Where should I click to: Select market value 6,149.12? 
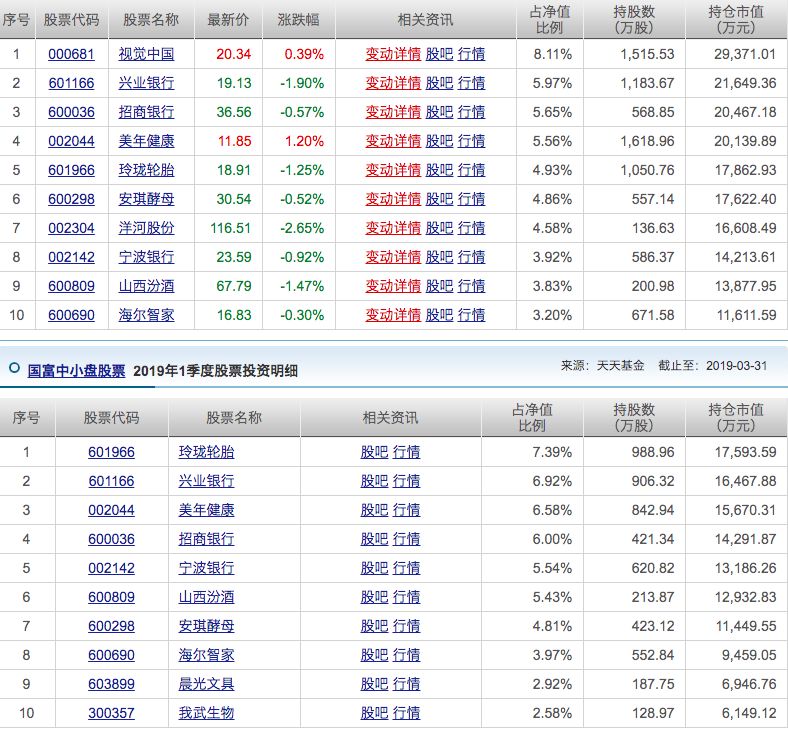click(749, 713)
